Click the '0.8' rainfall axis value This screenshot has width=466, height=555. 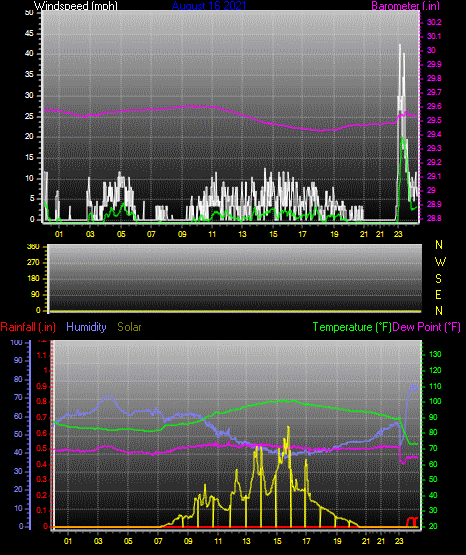(x=42, y=402)
